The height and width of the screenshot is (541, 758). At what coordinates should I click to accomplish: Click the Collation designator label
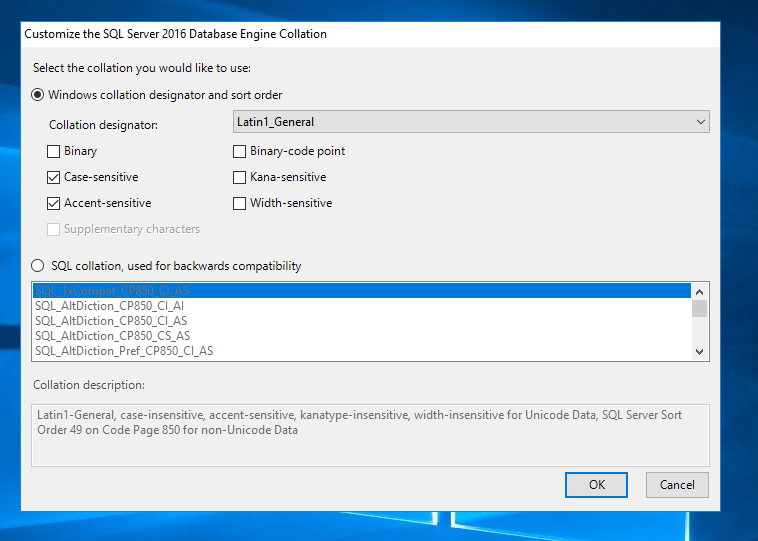[x=103, y=125]
